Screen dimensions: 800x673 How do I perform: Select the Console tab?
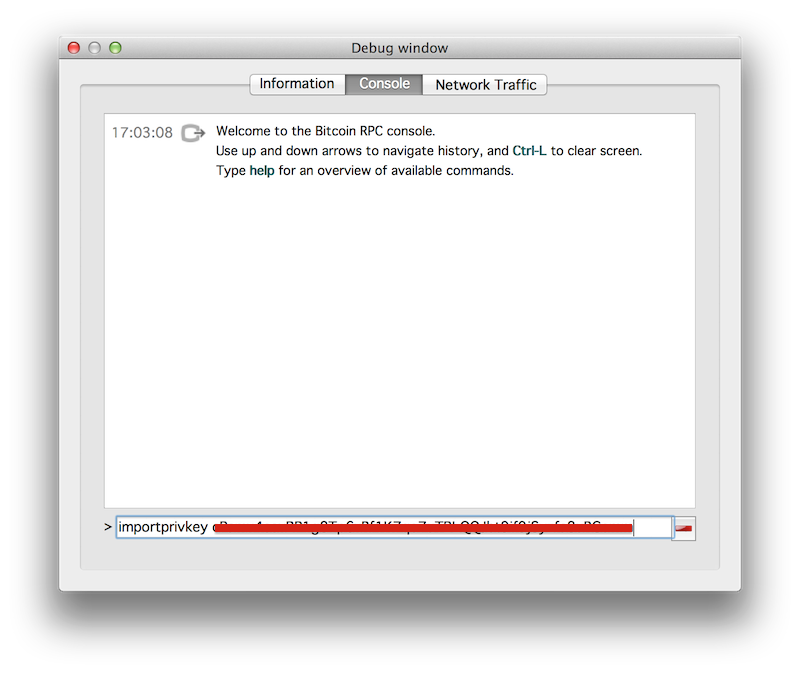(x=384, y=84)
